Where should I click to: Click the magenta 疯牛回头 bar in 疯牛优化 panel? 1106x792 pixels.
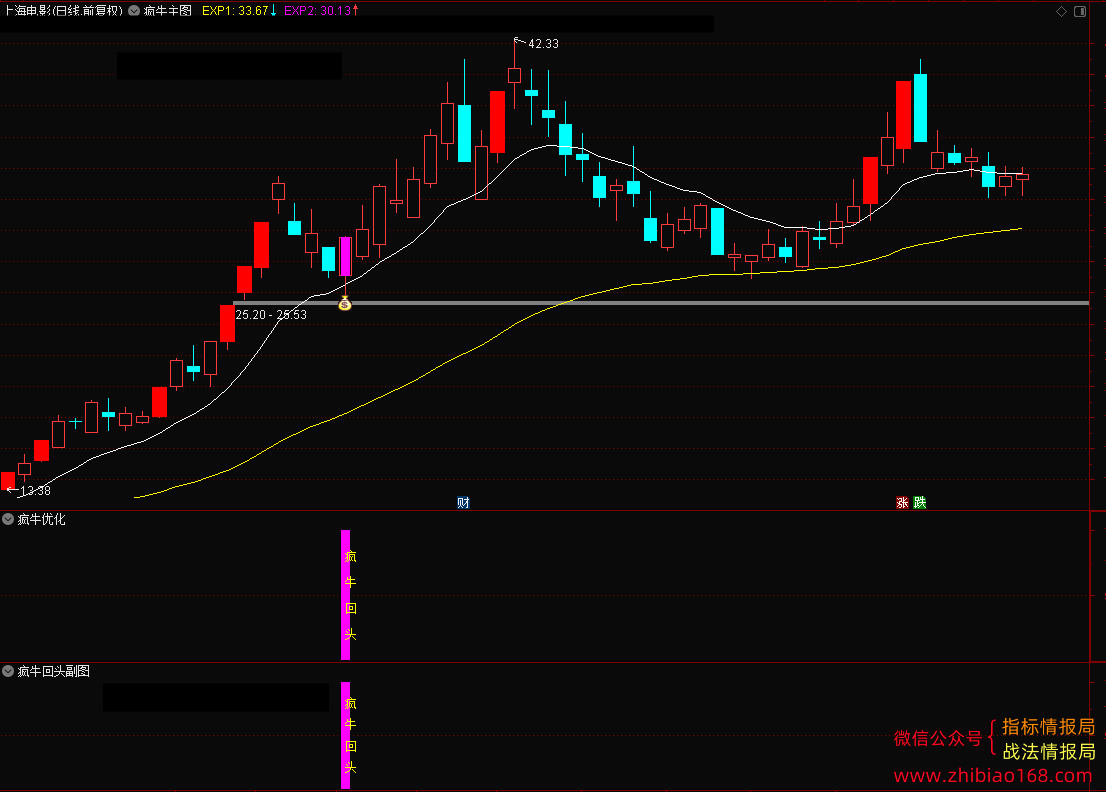346,595
